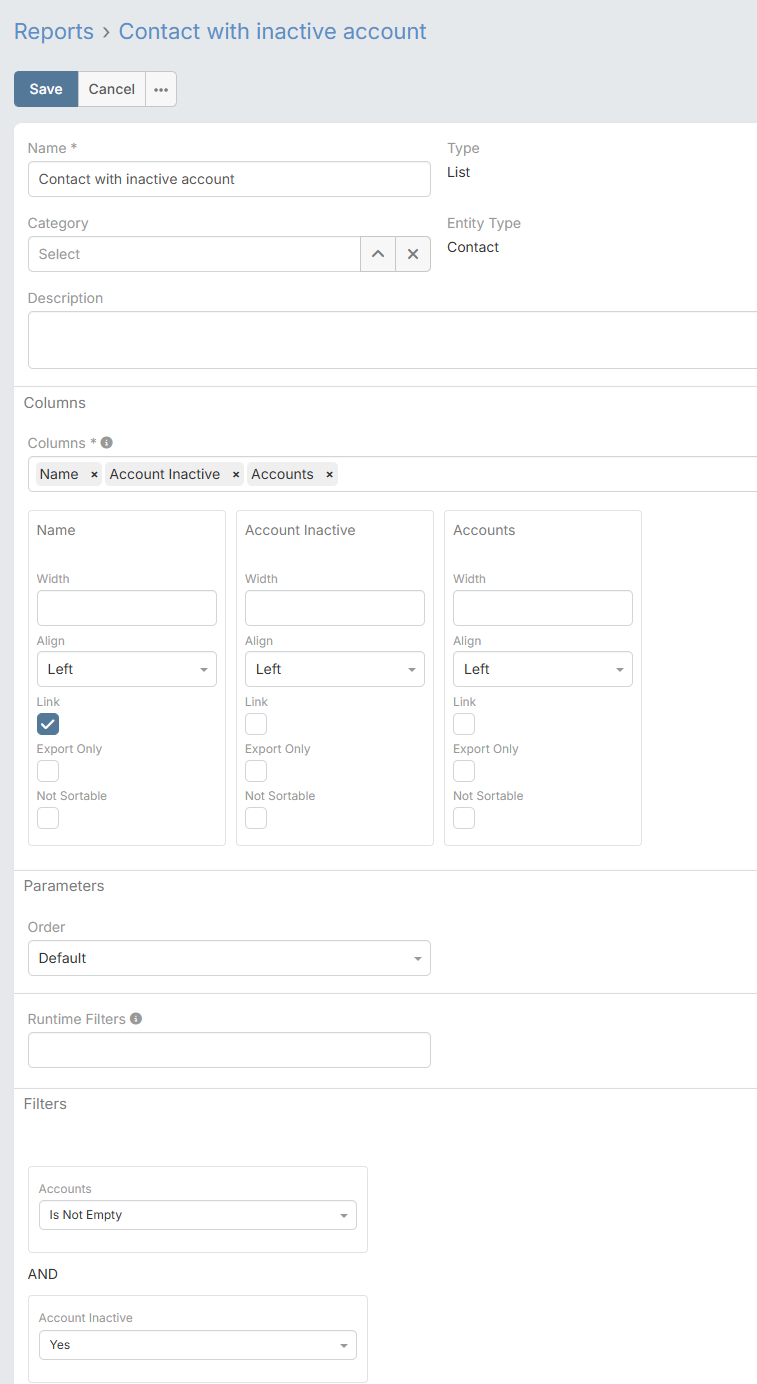Remove the Account Inactive column tag
This screenshot has width=757, height=1384.
(236, 475)
